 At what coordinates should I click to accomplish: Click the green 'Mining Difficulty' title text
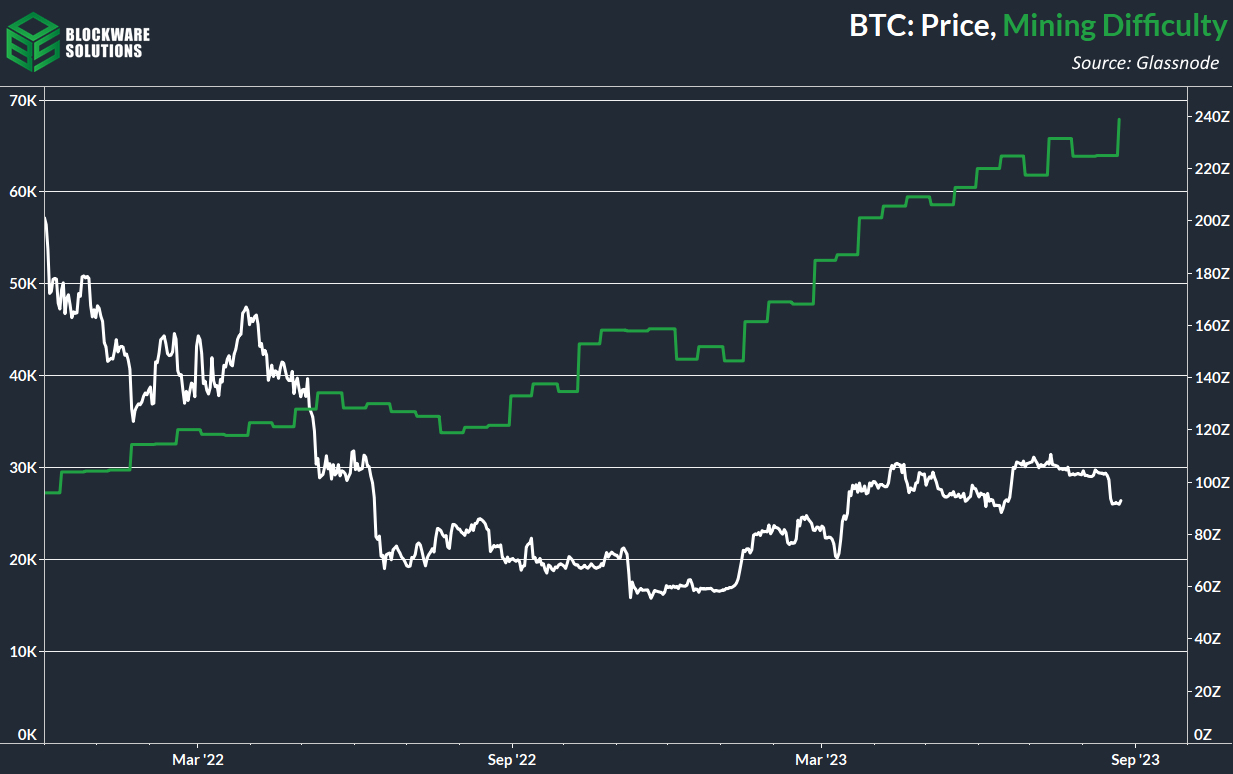click(1115, 26)
